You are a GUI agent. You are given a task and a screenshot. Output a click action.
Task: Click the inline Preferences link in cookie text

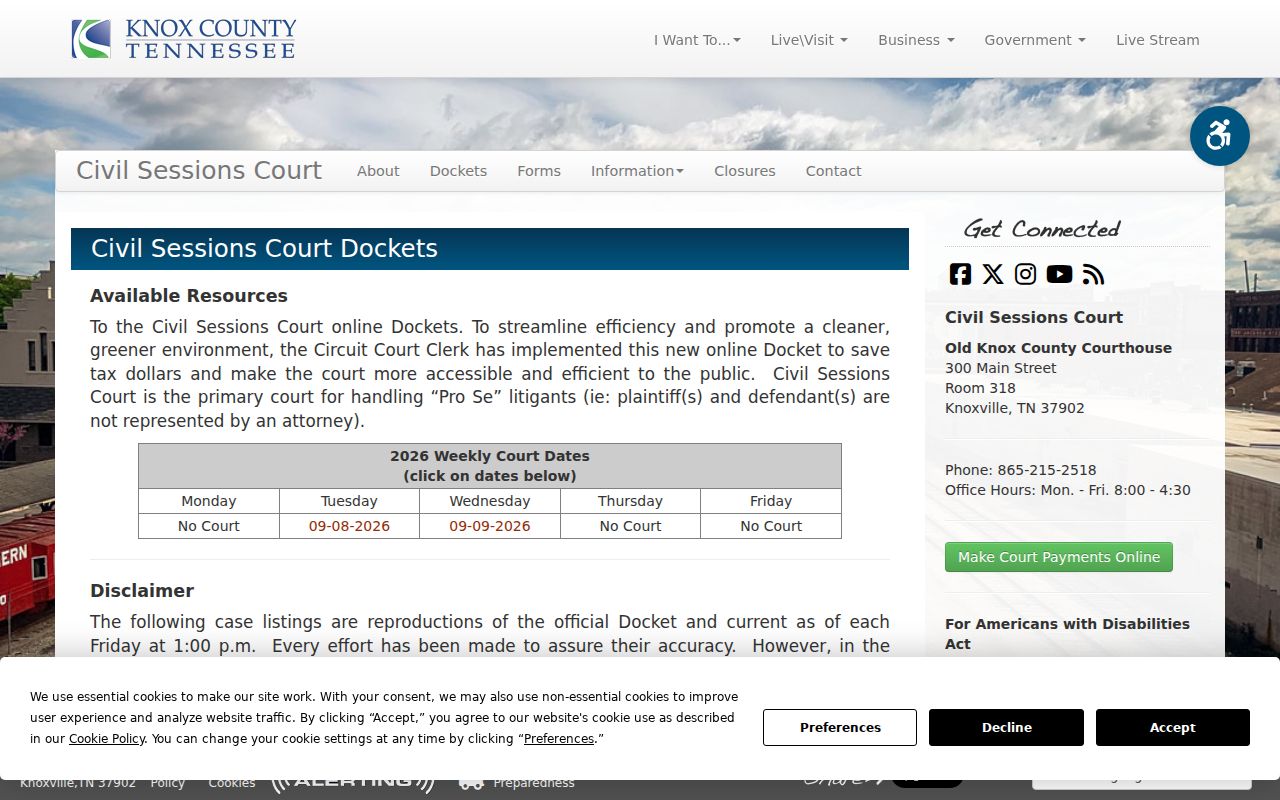559,739
